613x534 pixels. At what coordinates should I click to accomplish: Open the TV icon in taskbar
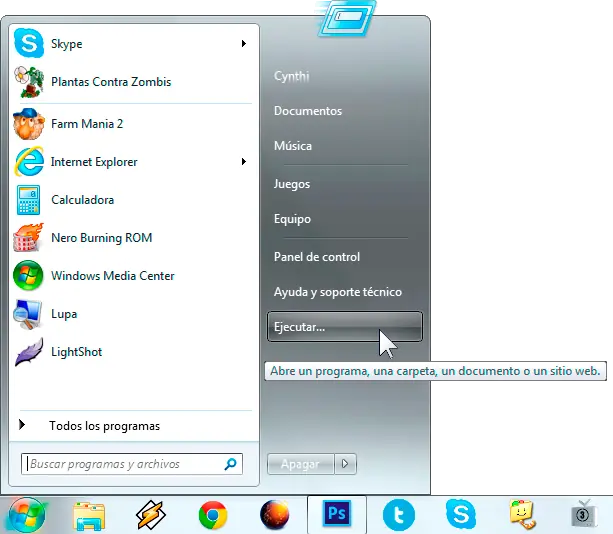[x=583, y=514]
